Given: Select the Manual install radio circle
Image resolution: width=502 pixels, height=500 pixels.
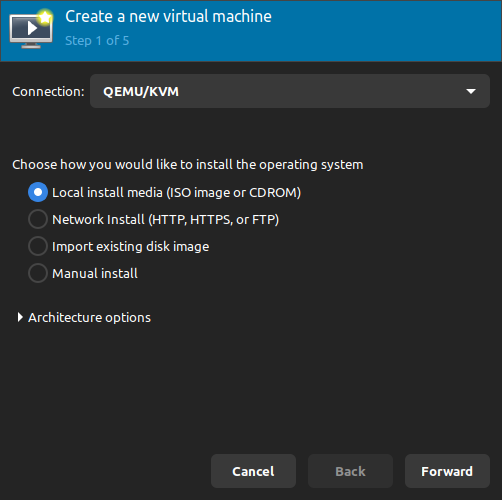Looking at the screenshot, I should [38, 273].
